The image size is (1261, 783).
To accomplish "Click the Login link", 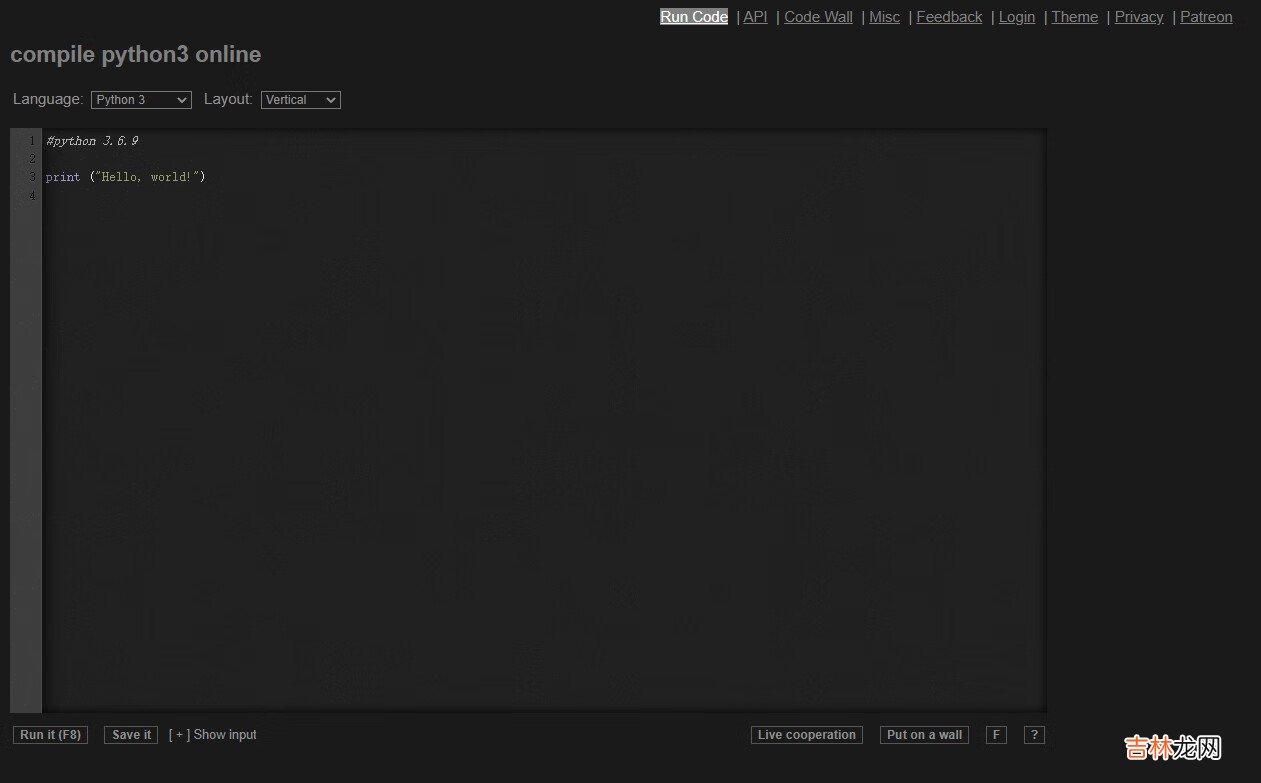I will 1016,17.
